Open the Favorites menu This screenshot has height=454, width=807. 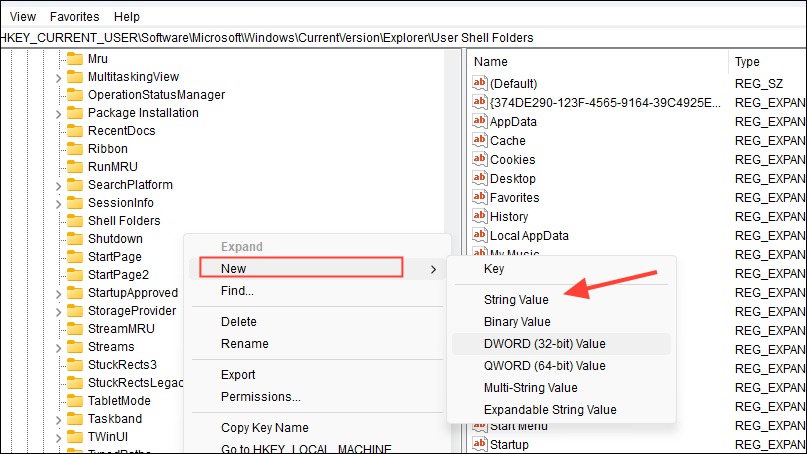[74, 16]
